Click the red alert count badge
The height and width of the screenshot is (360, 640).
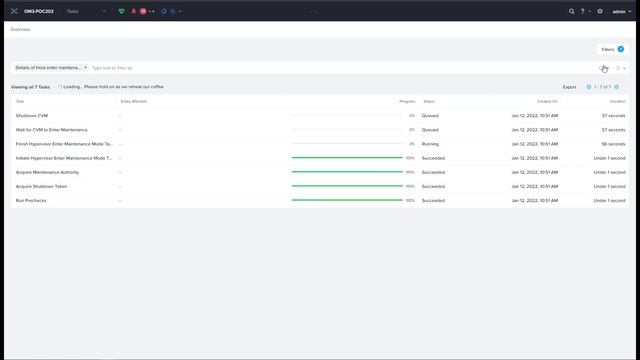(x=143, y=11)
